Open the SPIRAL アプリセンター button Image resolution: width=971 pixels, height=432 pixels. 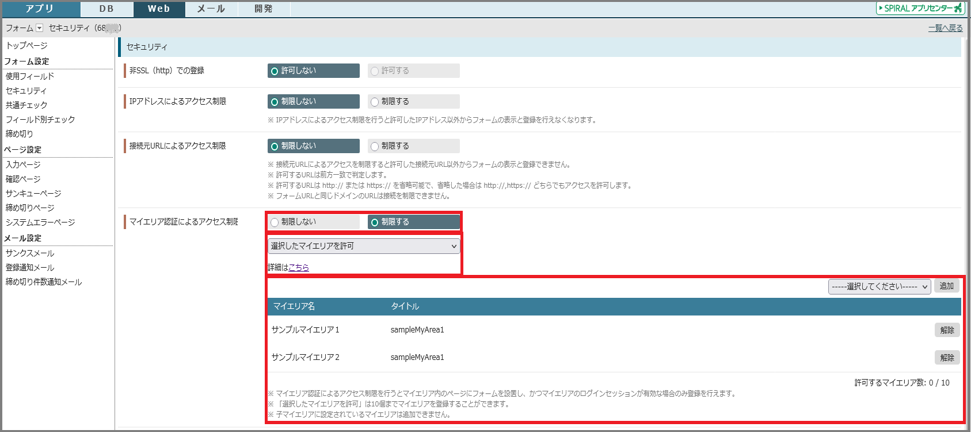tap(920, 9)
